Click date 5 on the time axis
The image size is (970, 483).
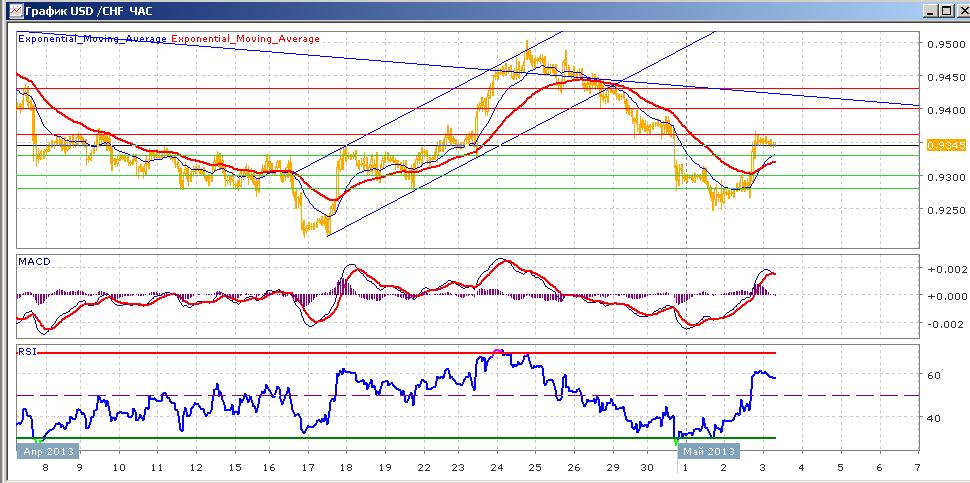click(x=839, y=468)
